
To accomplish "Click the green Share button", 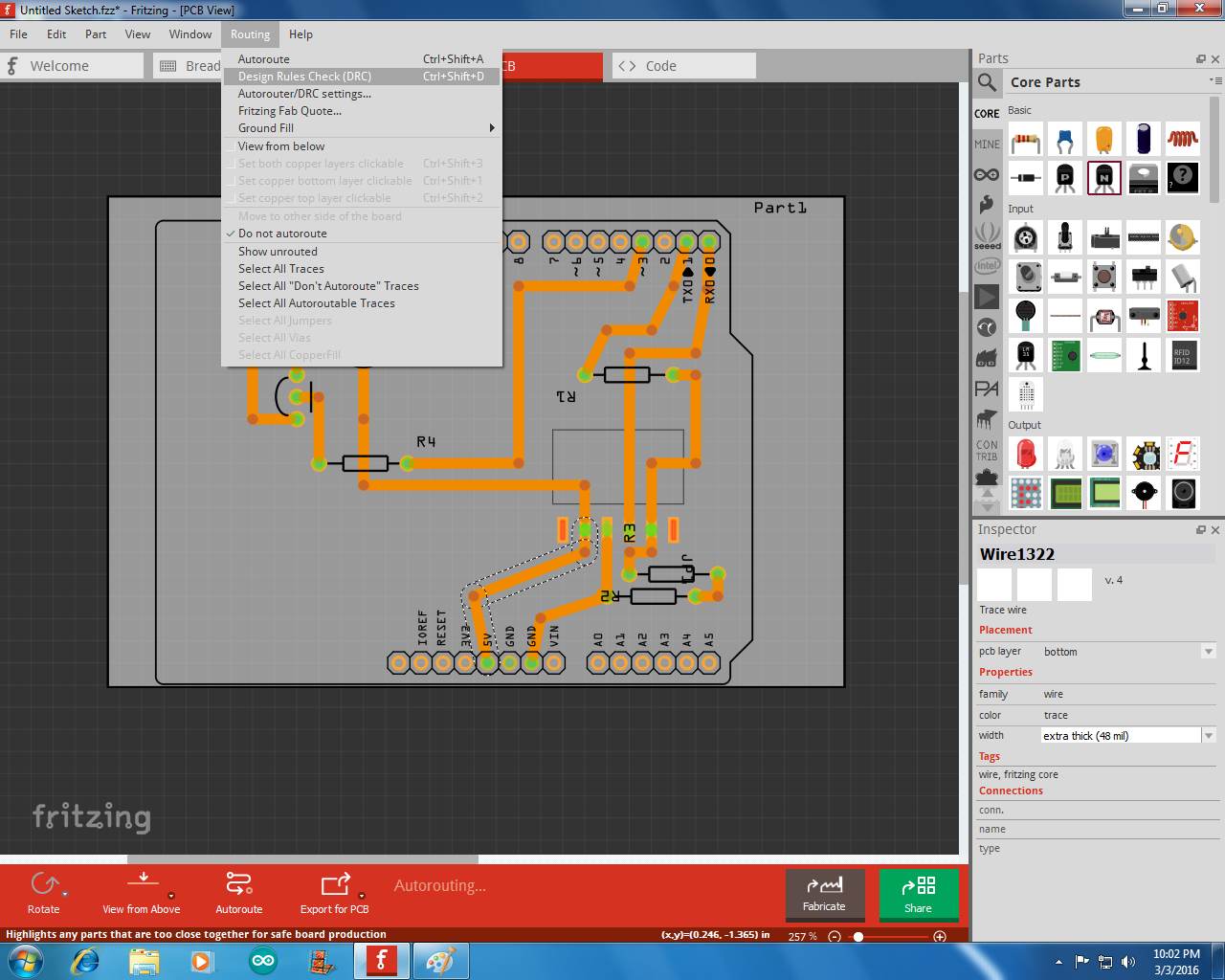I will (x=918, y=894).
